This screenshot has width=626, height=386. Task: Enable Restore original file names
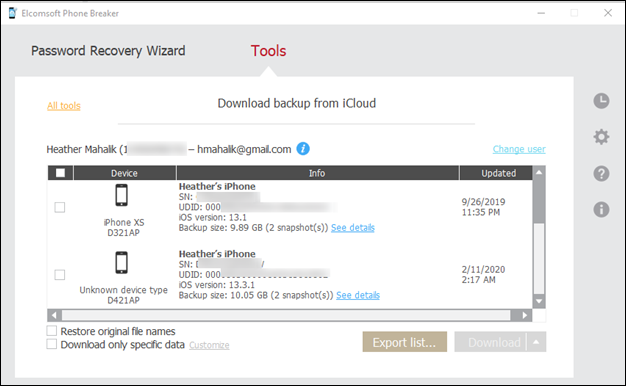pos(52,331)
